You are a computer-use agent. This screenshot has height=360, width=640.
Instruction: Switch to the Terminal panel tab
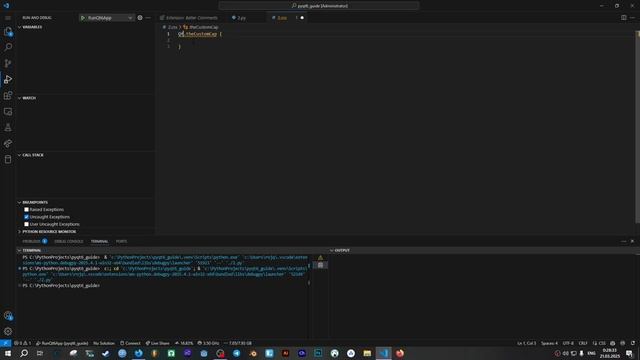(99, 241)
